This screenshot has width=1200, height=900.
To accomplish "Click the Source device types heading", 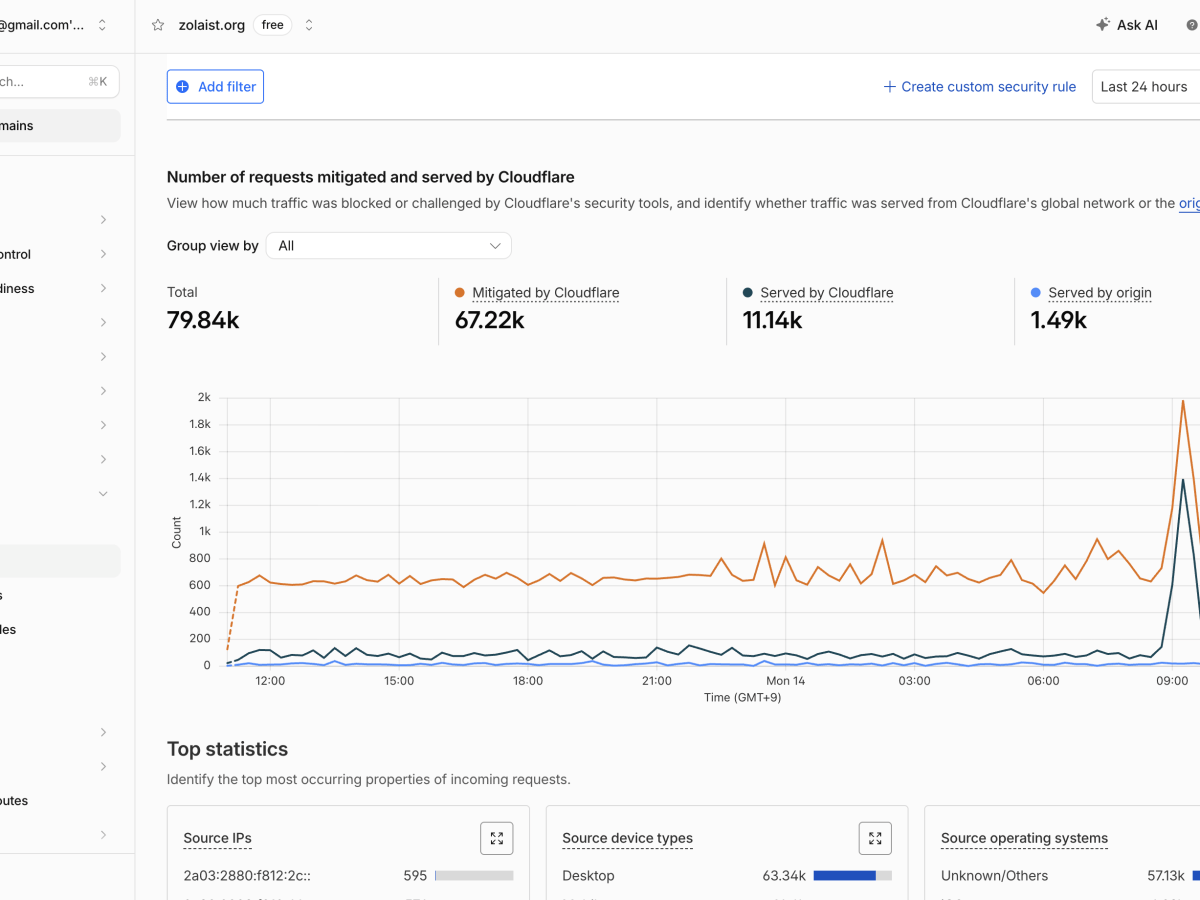I will coord(627,838).
